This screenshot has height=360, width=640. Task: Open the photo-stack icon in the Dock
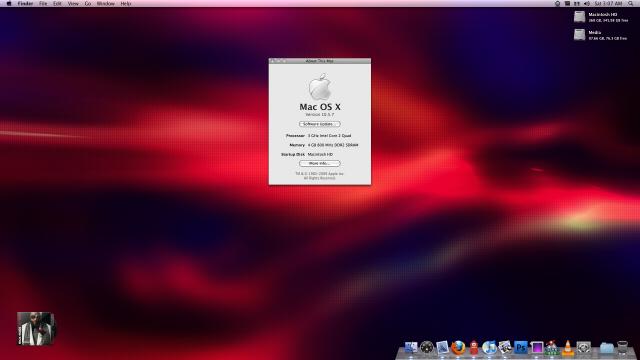(505, 348)
